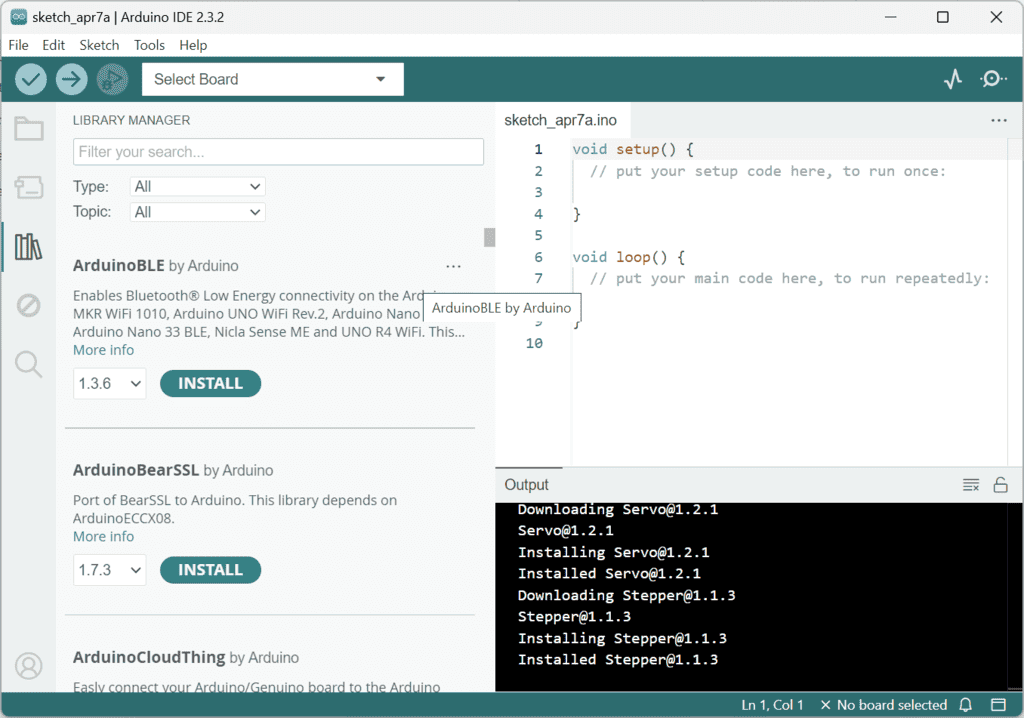Install the ArduinoBearSSL library
1024x718 pixels.
pos(210,569)
